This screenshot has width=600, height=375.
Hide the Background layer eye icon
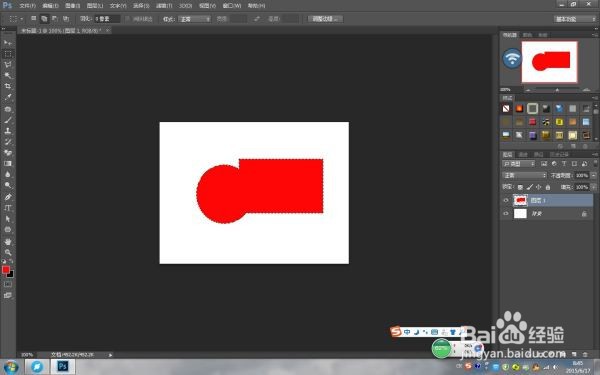pos(505,214)
